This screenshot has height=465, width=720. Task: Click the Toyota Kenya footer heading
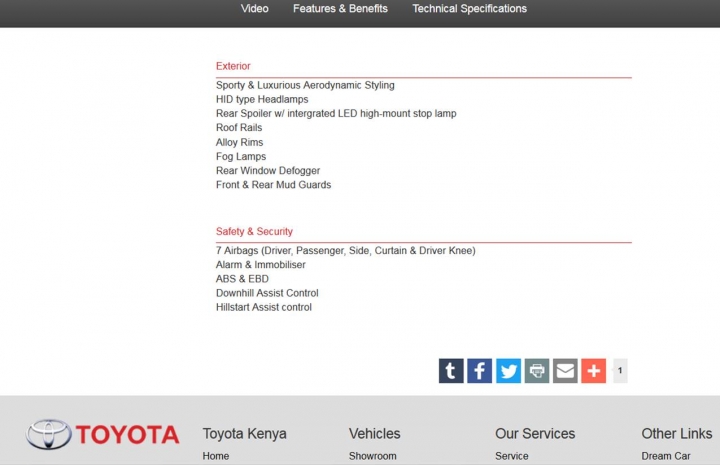(244, 434)
